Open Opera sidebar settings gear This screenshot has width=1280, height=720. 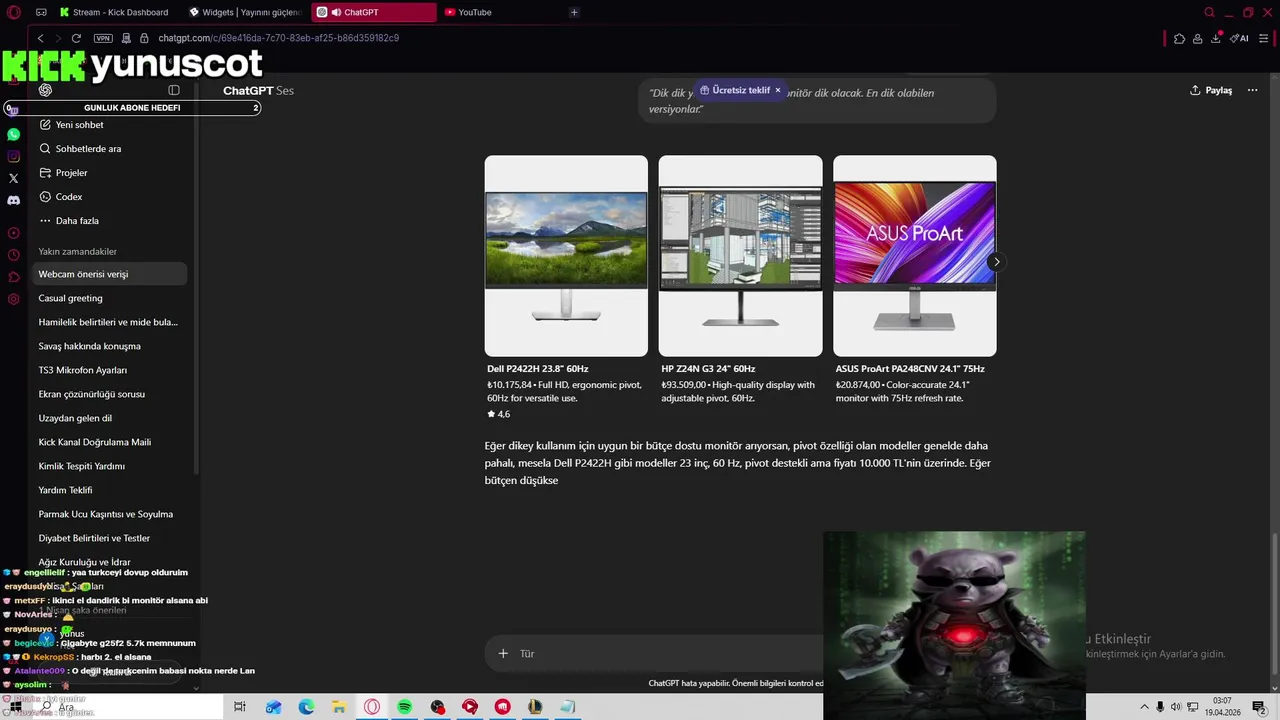click(13, 299)
